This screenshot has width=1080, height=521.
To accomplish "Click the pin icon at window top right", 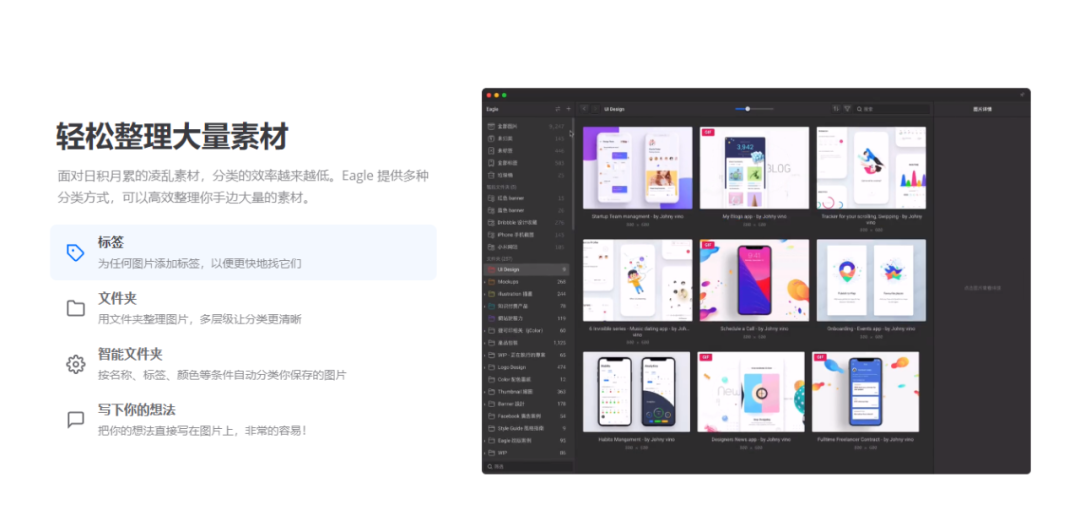I will pyautogui.click(x=1022, y=94).
